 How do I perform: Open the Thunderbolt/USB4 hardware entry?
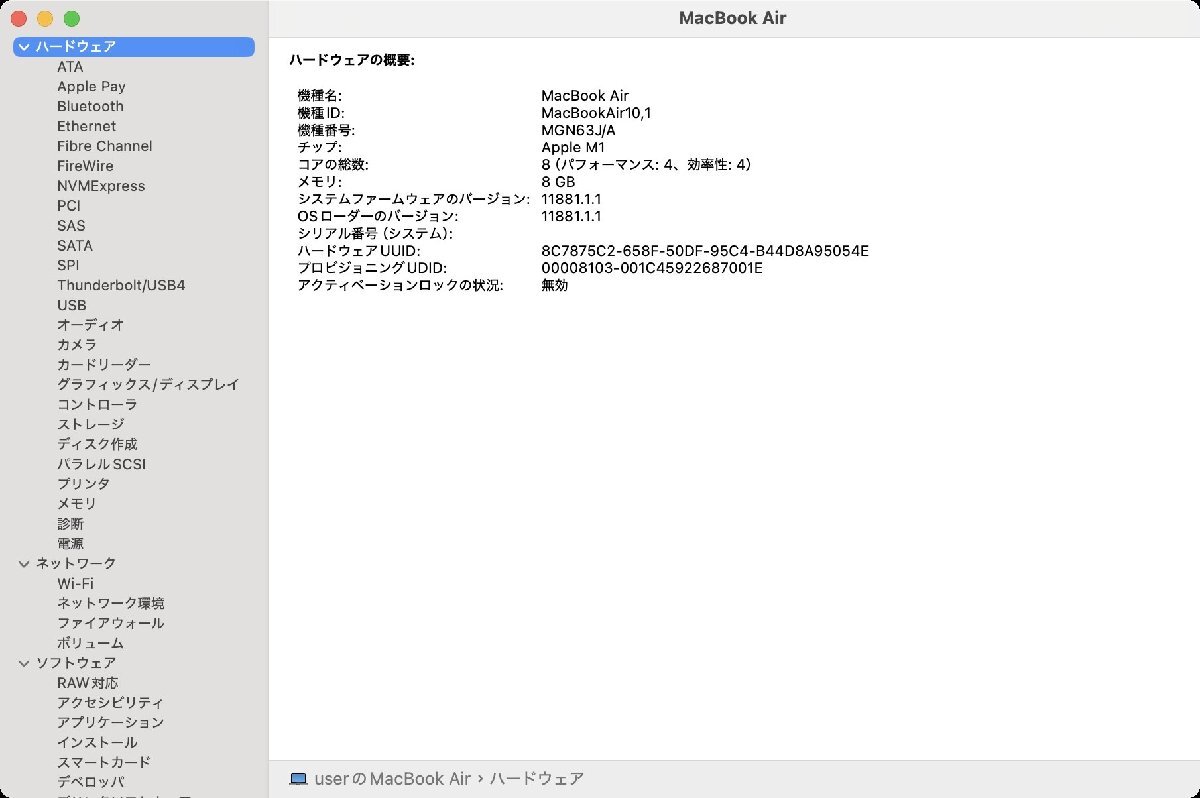pyautogui.click(x=120, y=285)
